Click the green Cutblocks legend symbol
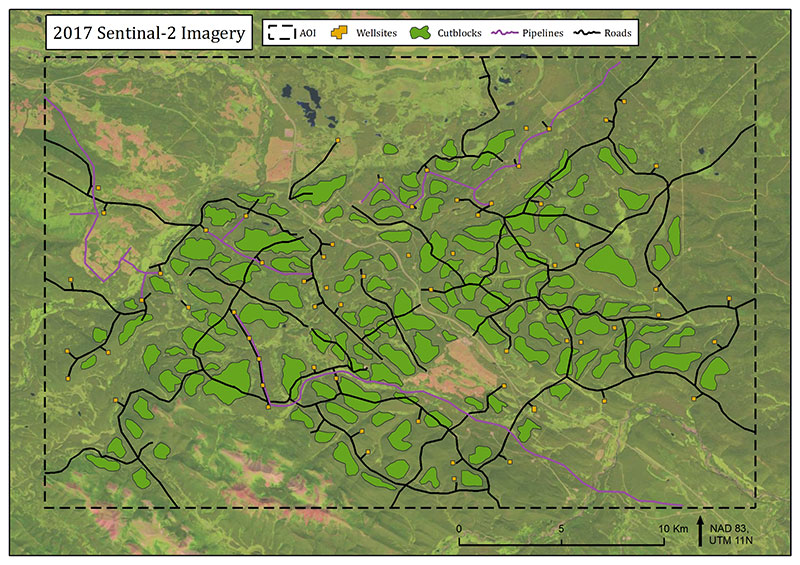The image size is (800, 565). click(x=420, y=33)
